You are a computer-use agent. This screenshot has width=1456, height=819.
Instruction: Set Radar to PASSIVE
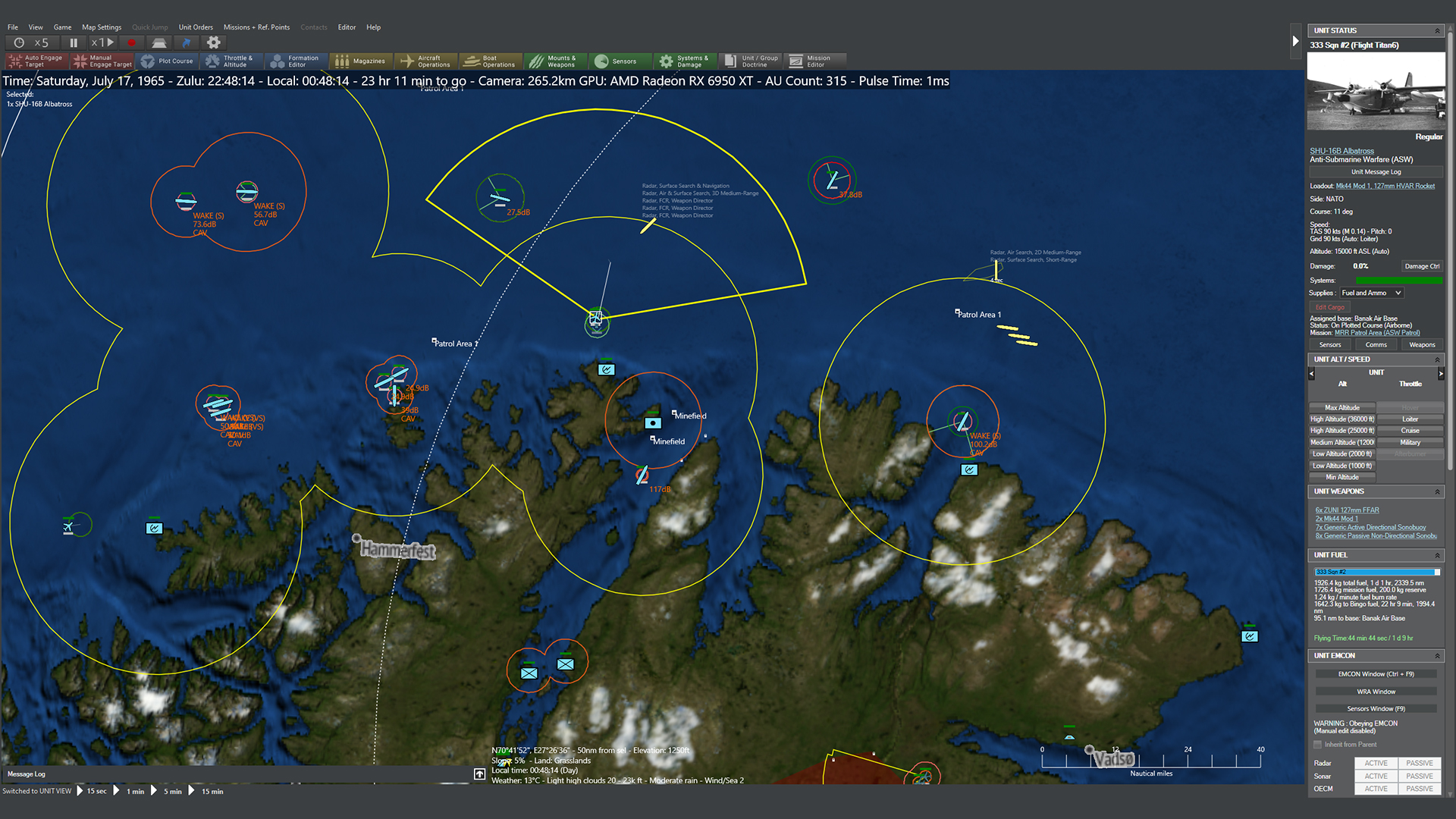[x=1420, y=764]
